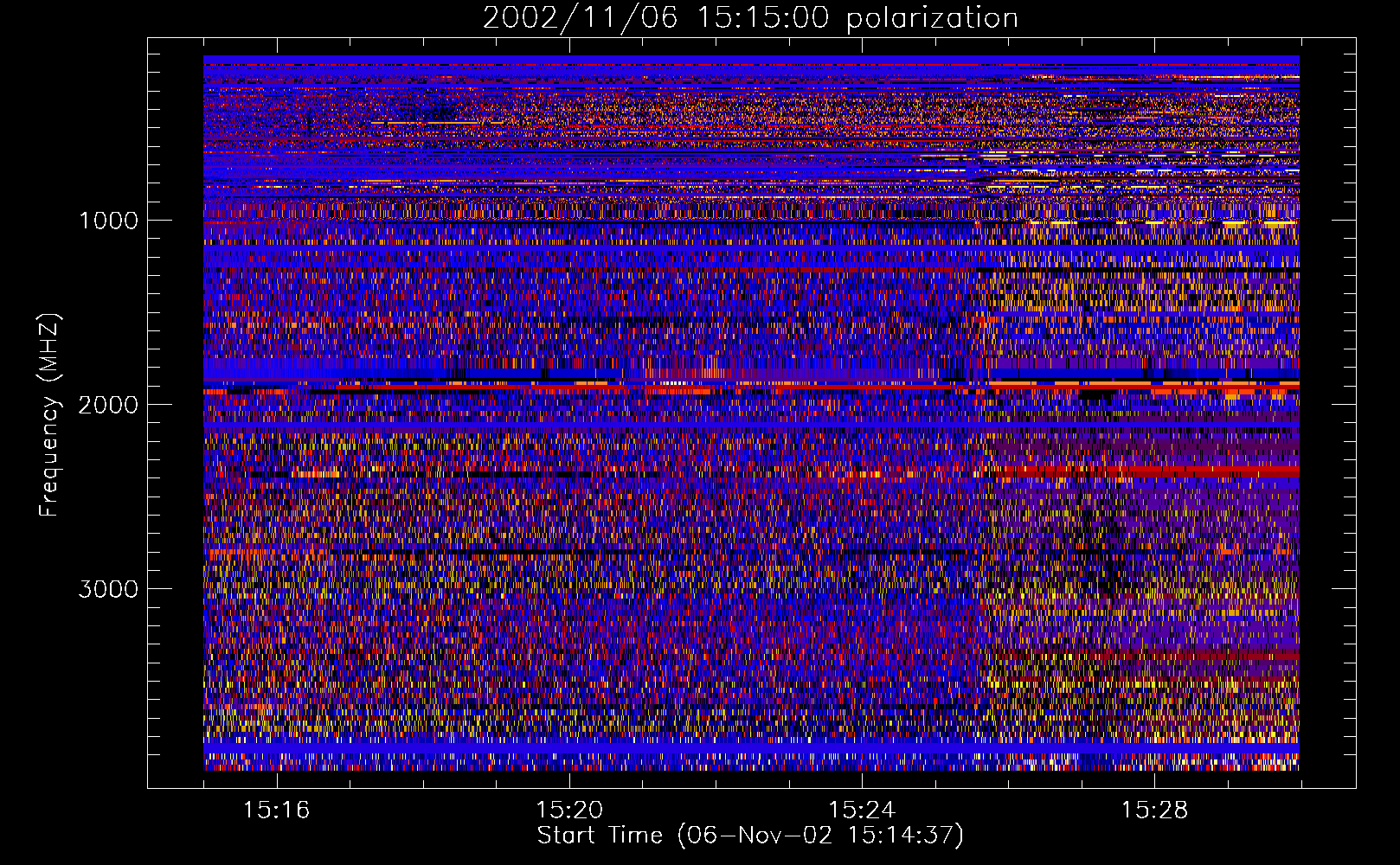The image size is (1400, 865).
Task: Click the '15:28' time tick label
Action: (x=1155, y=810)
